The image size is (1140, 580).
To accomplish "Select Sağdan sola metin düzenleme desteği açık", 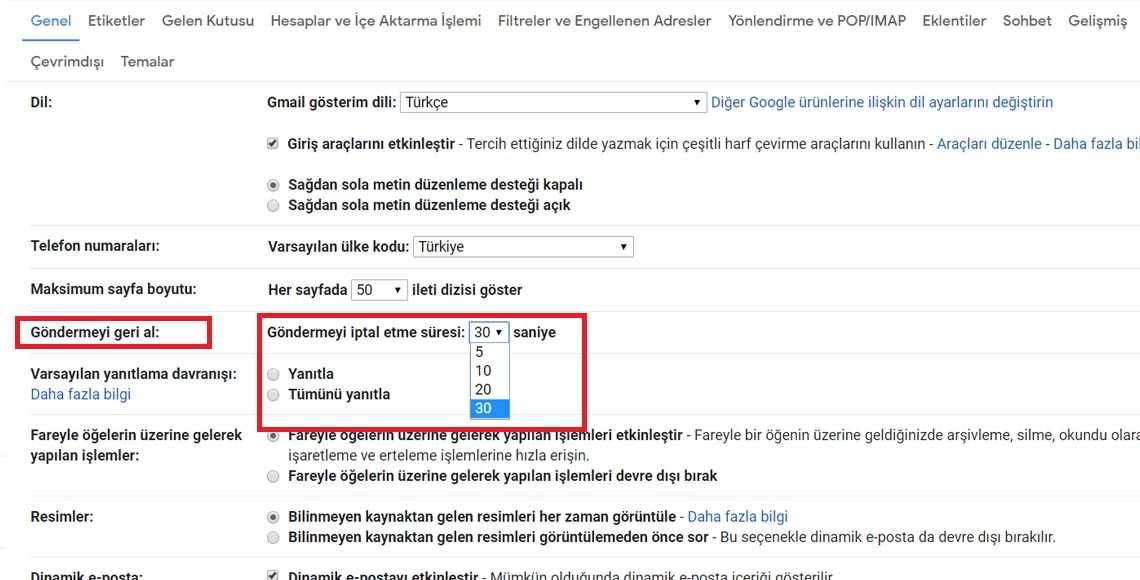I will click(x=273, y=205).
